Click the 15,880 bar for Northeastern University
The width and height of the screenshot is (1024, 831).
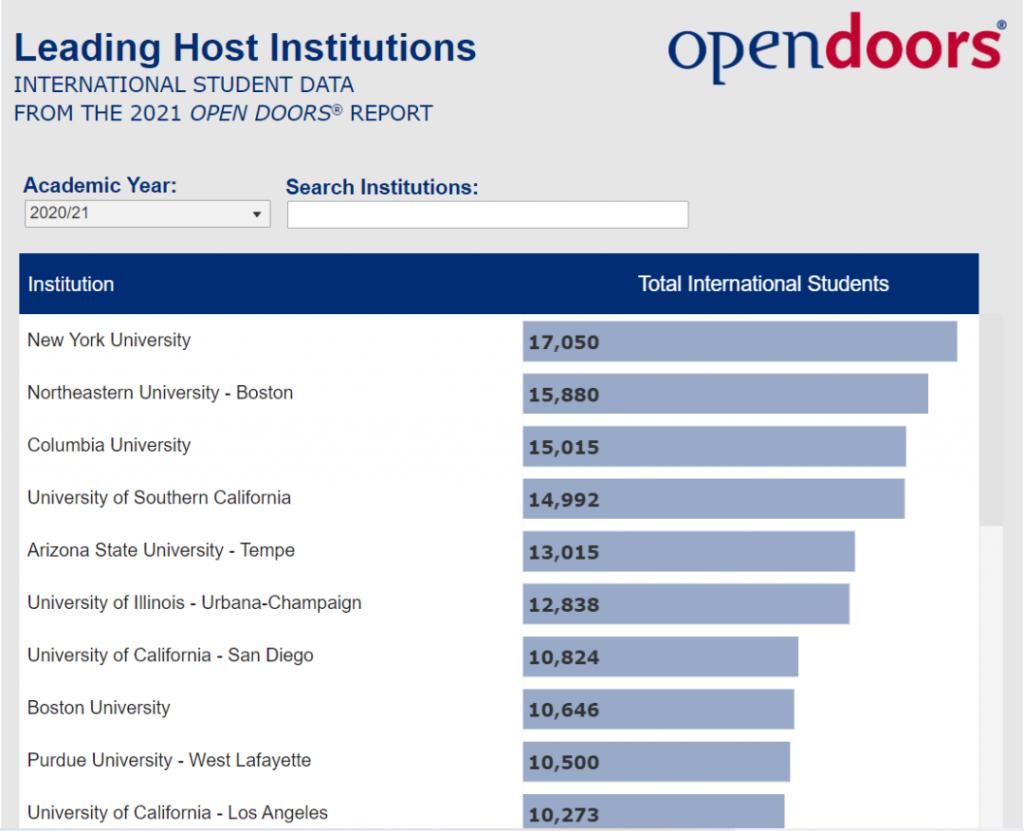coord(726,393)
